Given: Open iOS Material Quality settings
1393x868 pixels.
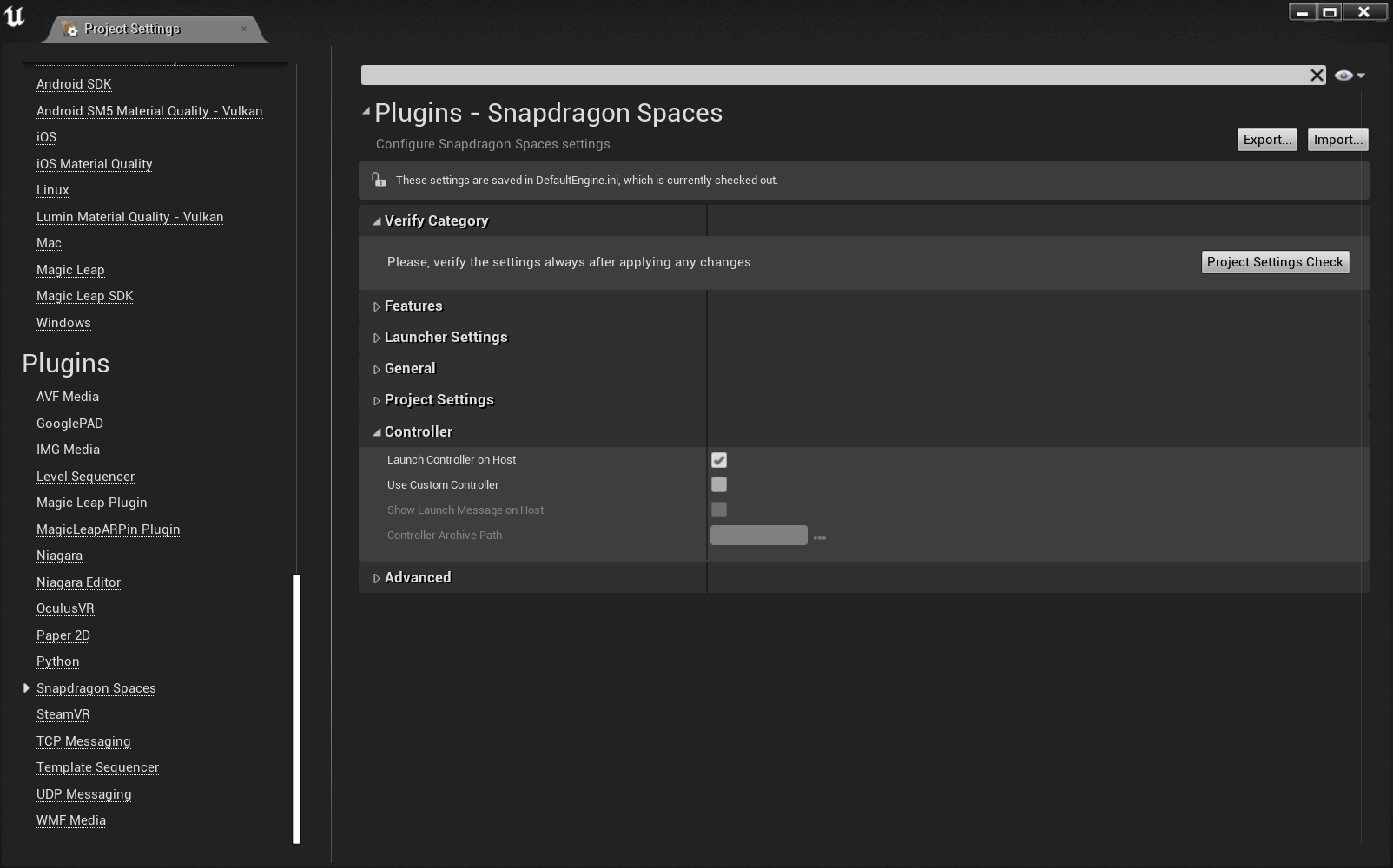Looking at the screenshot, I should [94, 164].
